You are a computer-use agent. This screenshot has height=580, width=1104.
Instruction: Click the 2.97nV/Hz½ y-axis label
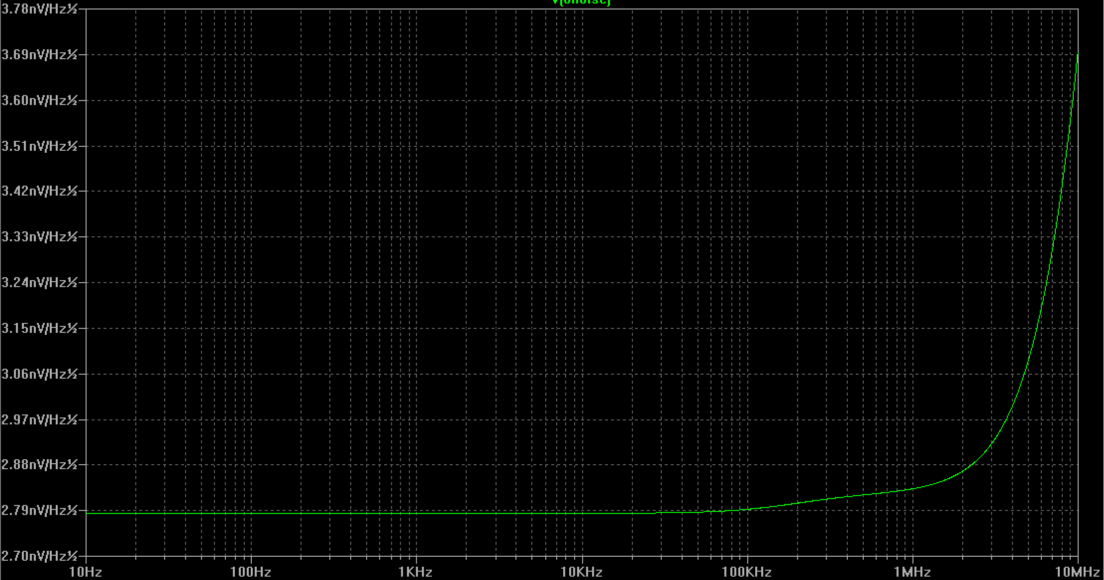coord(39,420)
